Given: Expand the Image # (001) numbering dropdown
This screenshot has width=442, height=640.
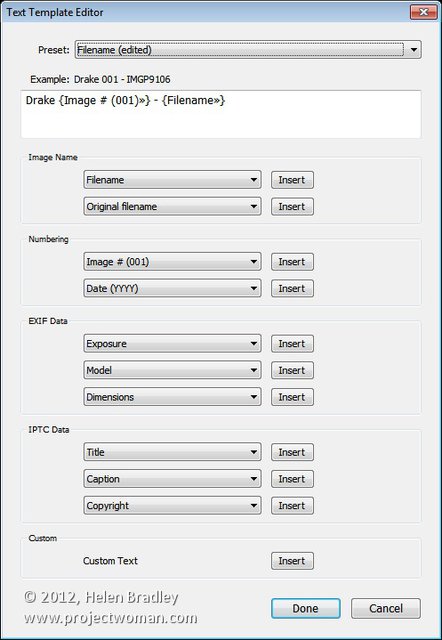Looking at the screenshot, I should tap(172, 262).
